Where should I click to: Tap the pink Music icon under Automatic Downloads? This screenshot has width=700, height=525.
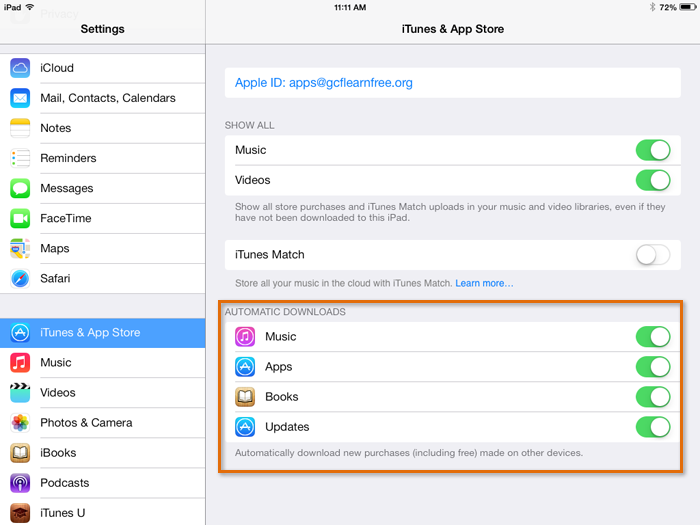pos(245,337)
